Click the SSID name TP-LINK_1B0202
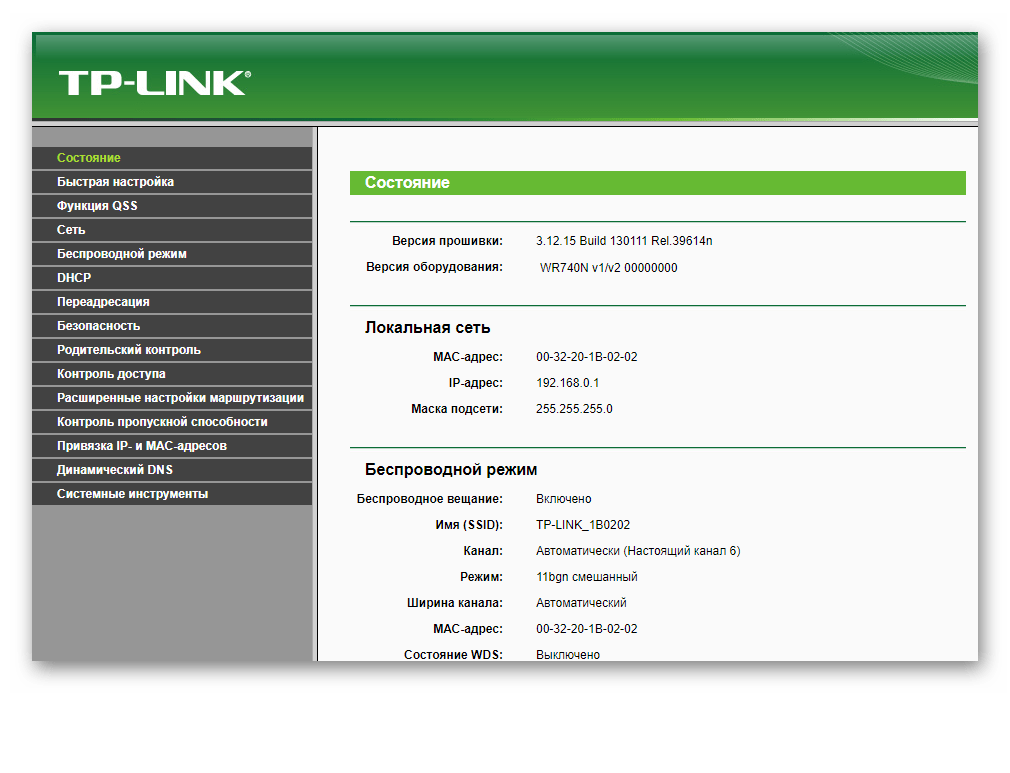The height and width of the screenshot is (773, 1010). coord(583,525)
